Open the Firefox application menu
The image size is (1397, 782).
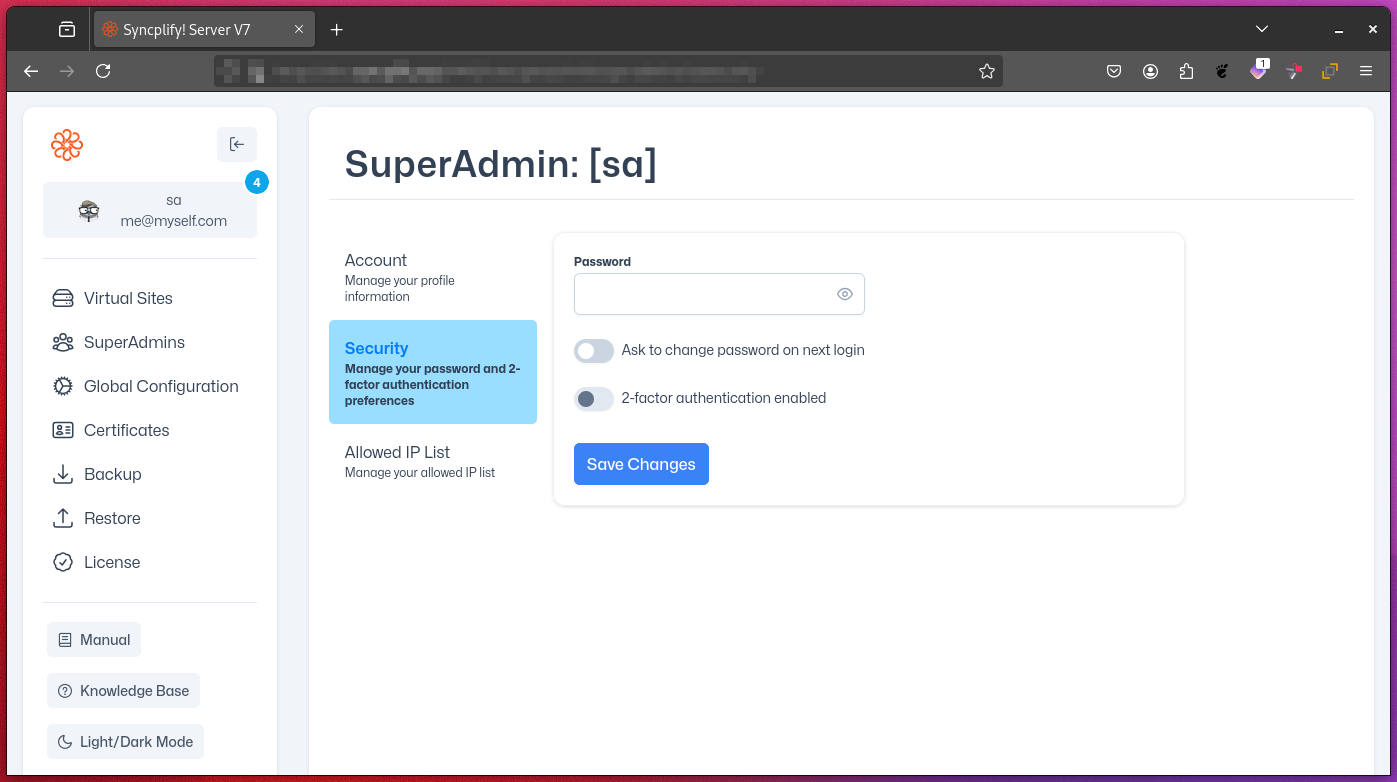pos(1365,71)
